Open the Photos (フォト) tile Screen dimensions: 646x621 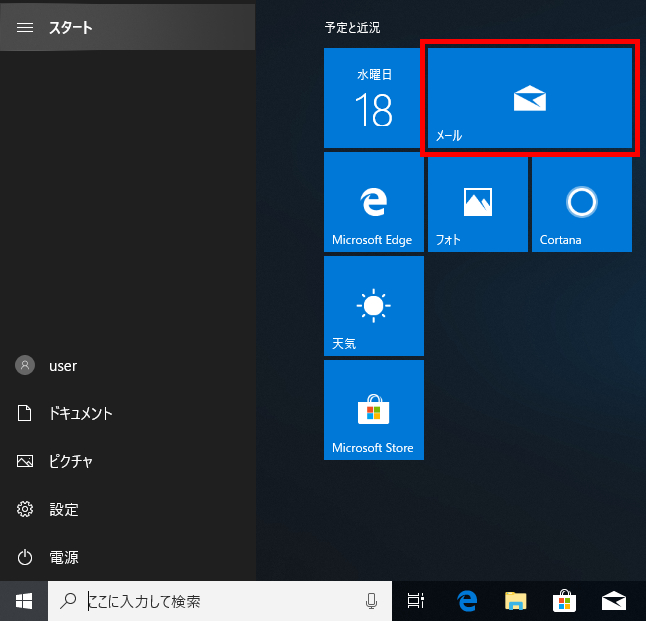[478, 202]
